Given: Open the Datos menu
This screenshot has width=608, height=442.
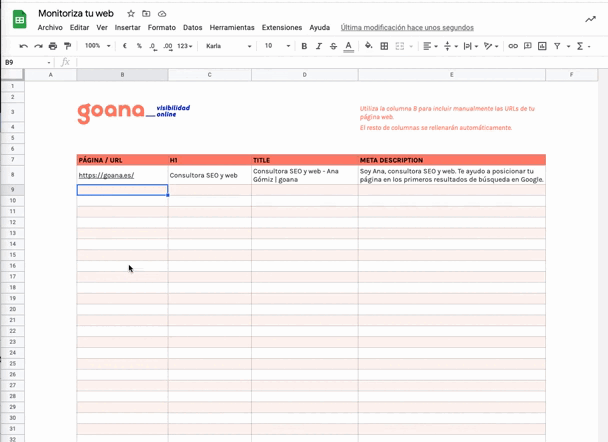Looking at the screenshot, I should click(x=193, y=28).
